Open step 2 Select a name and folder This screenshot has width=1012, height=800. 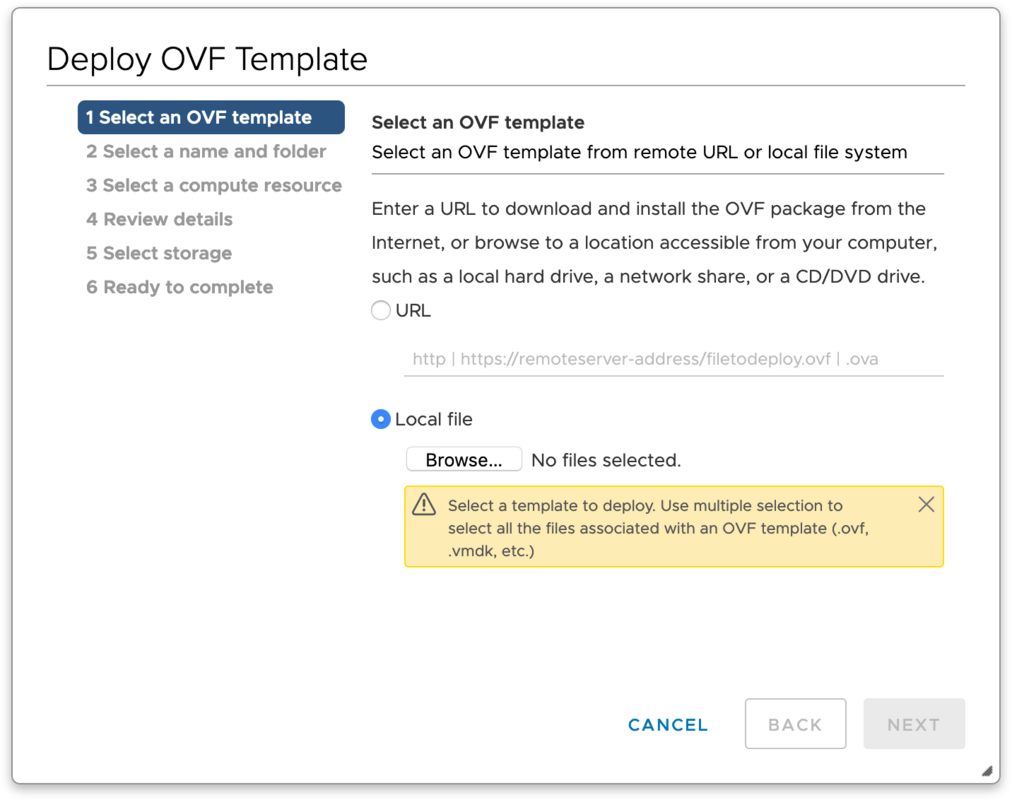206,151
